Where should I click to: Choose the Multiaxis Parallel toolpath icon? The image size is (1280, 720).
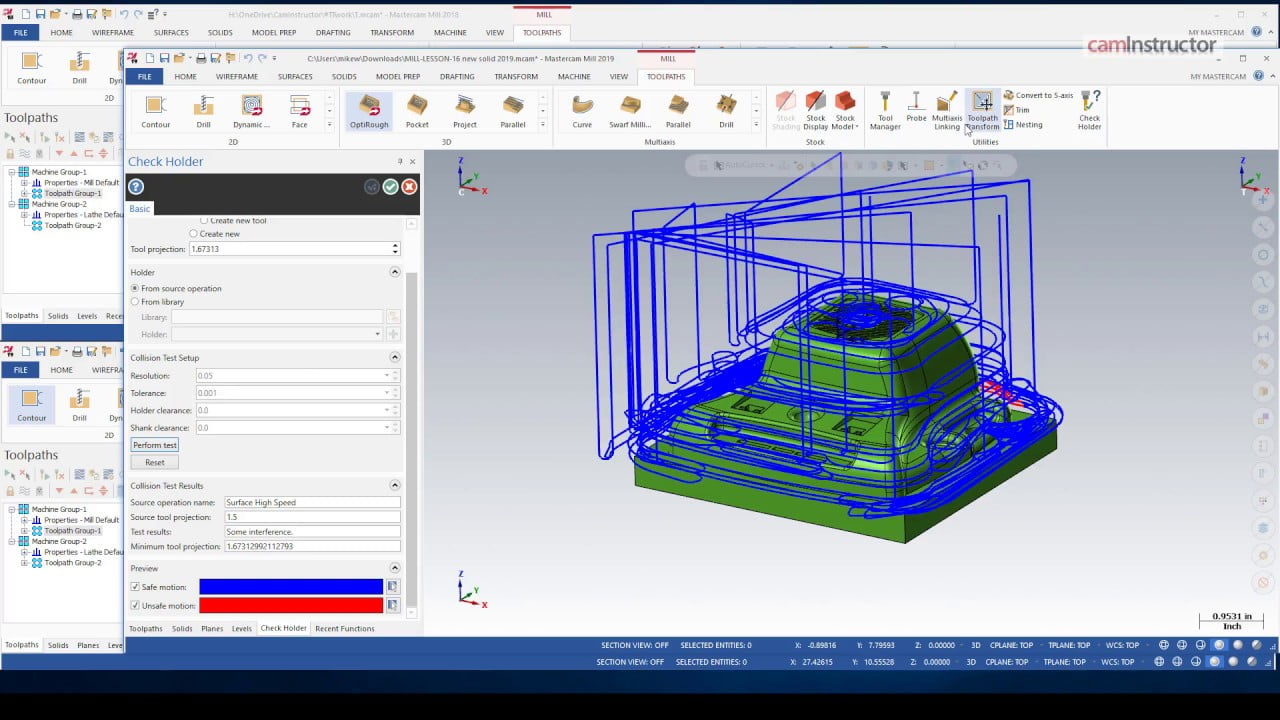coord(678,111)
